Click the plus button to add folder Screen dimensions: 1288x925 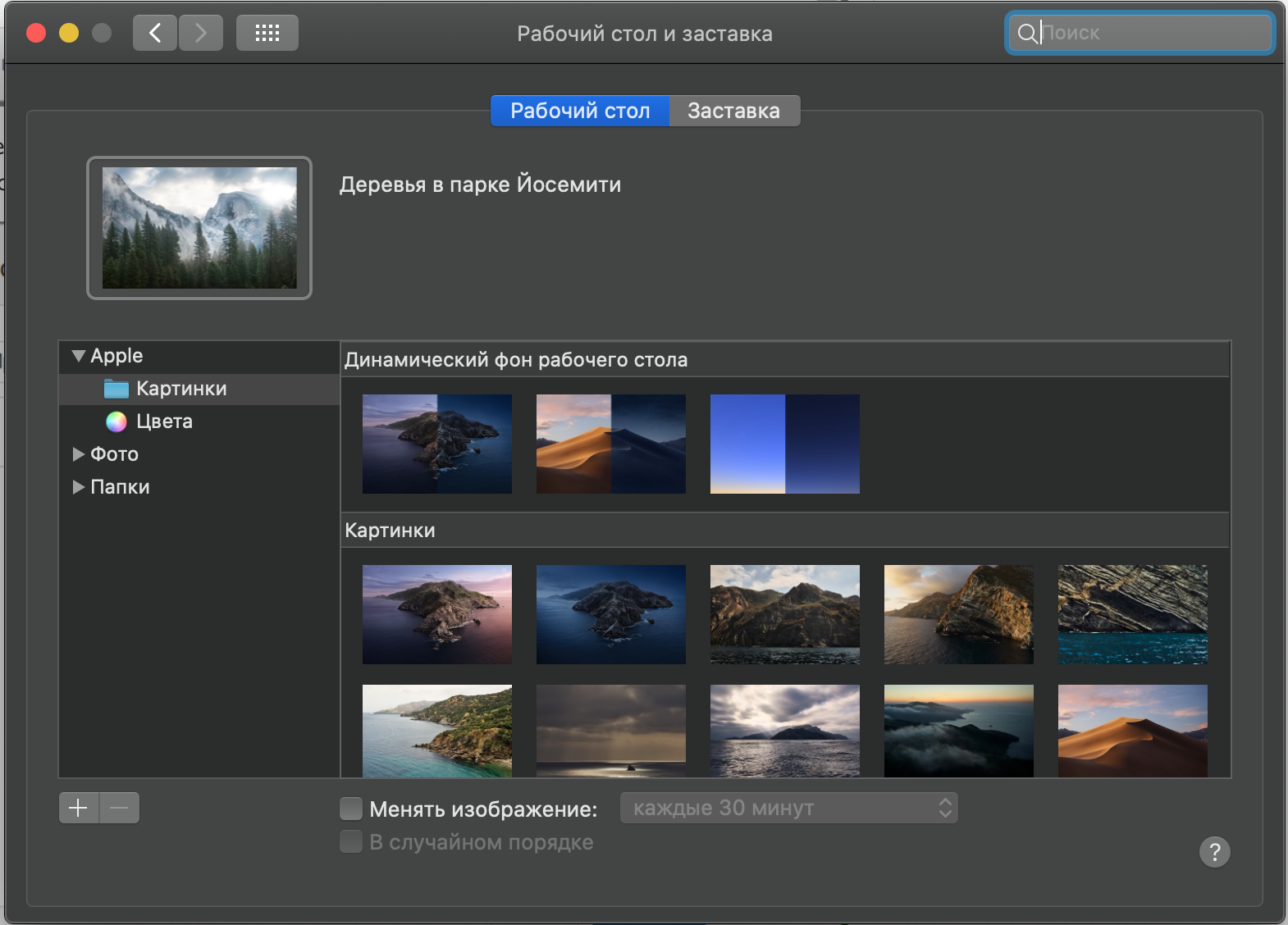tap(79, 808)
